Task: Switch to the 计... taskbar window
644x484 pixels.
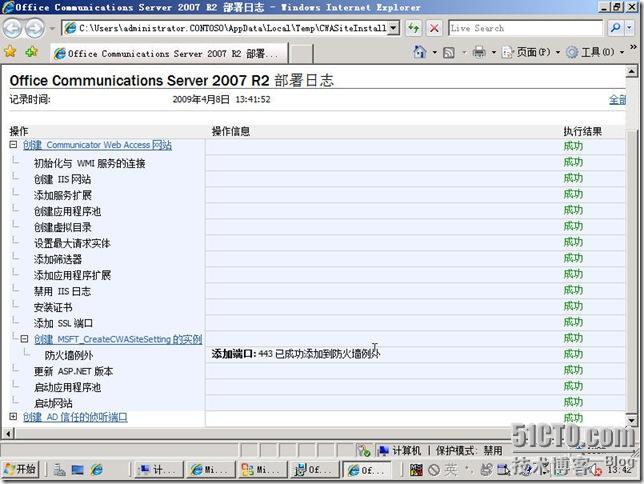Action: pyautogui.click(x=159, y=469)
